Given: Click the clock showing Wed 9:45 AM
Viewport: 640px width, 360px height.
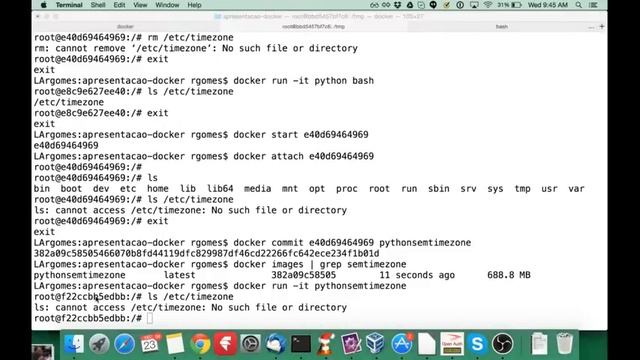Looking at the screenshot, I should click(x=548, y=5).
